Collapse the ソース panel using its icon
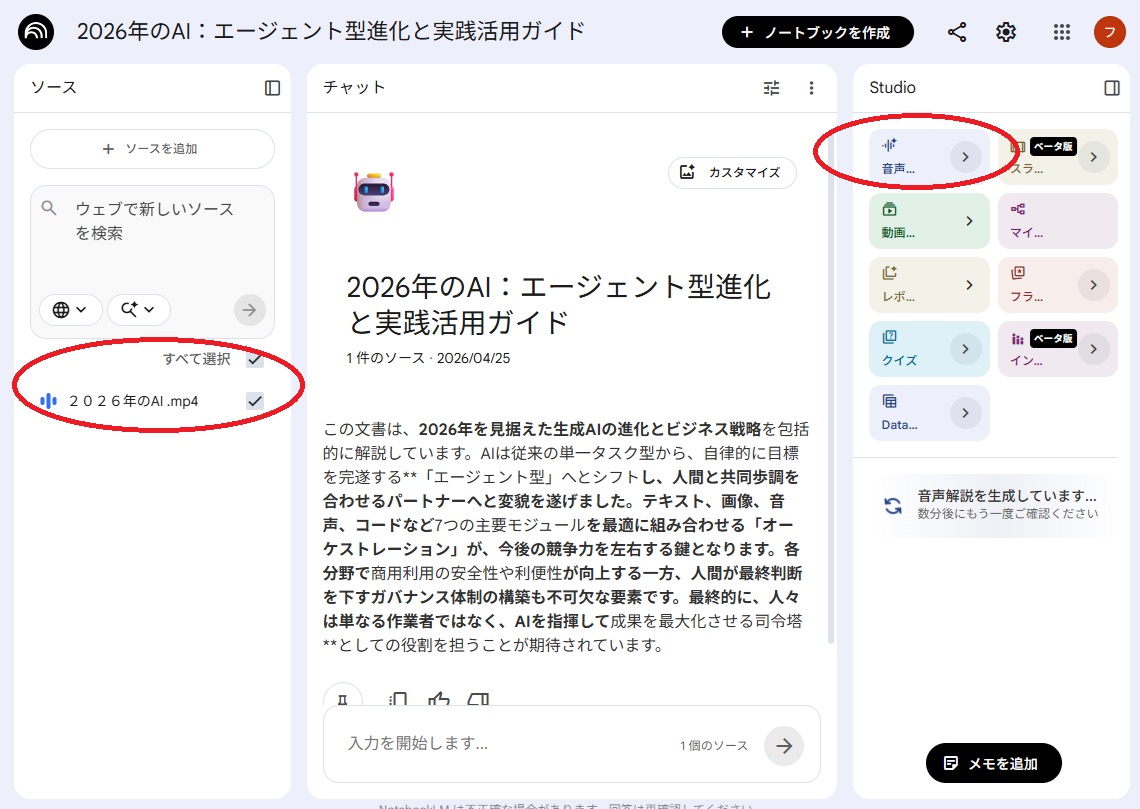This screenshot has width=1140, height=809. pyautogui.click(x=272, y=88)
